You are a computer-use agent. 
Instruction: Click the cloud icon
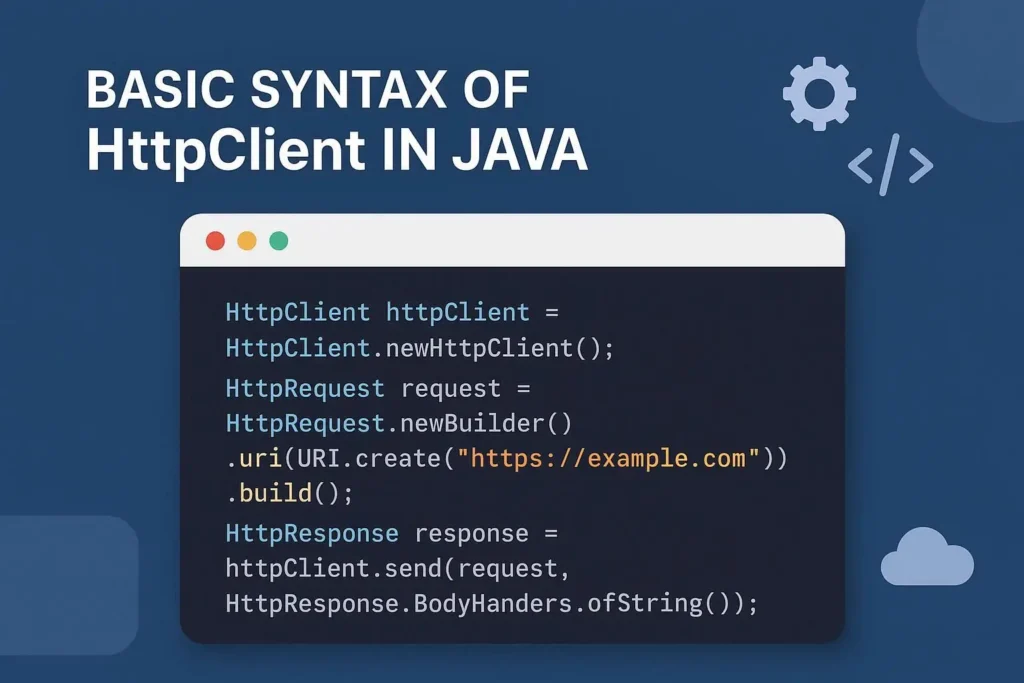926,559
